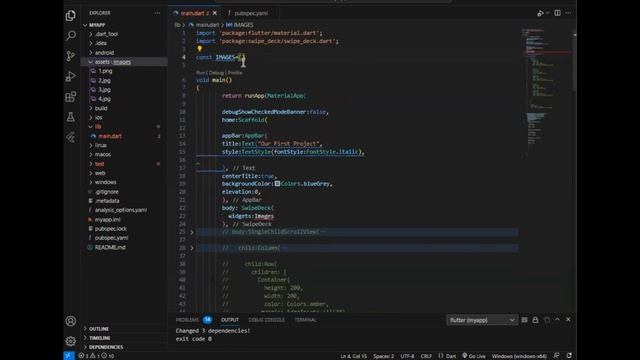Open the Extensions view
640x360 pixels.
(71, 97)
